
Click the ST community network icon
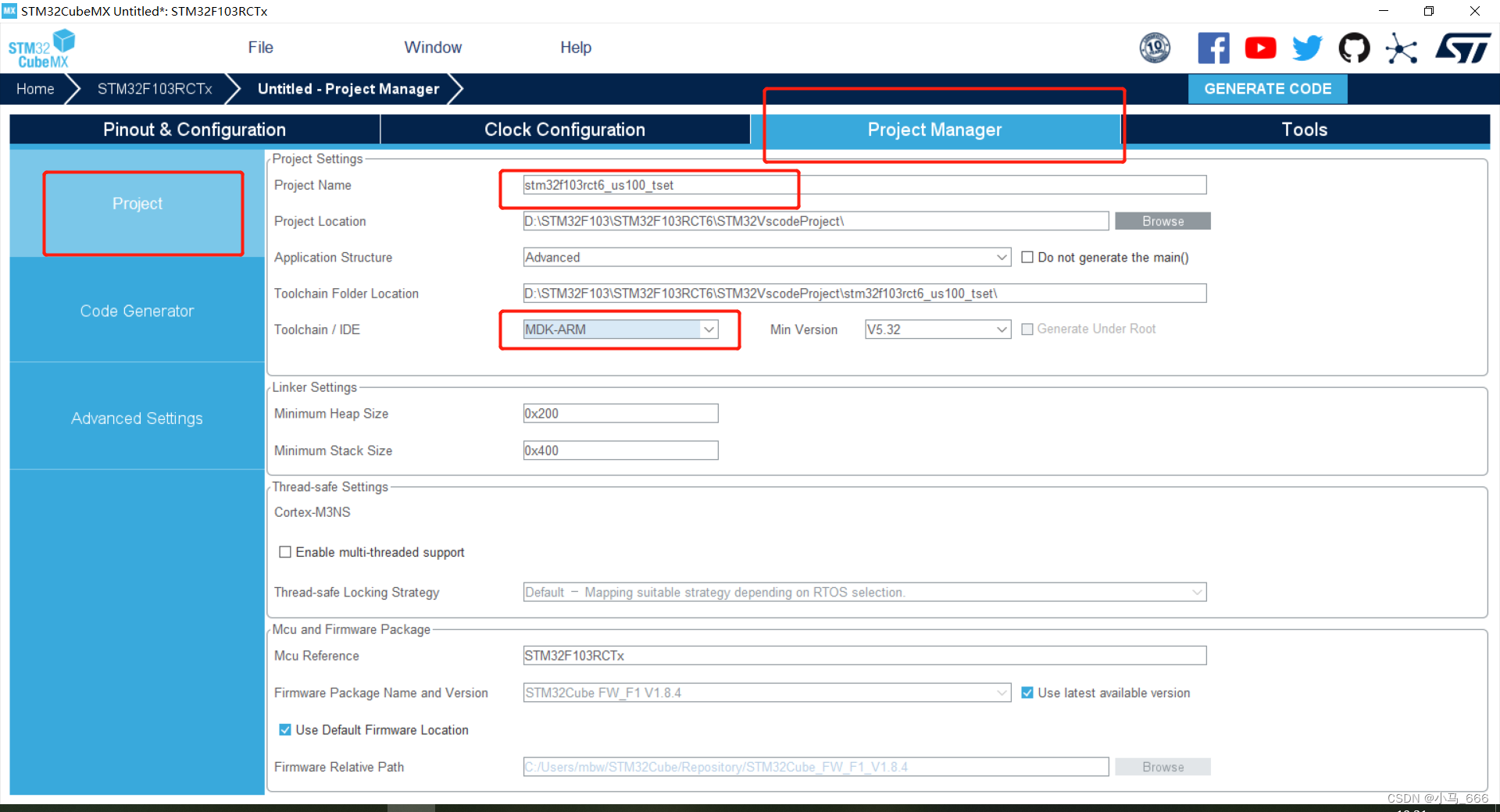coord(1402,48)
